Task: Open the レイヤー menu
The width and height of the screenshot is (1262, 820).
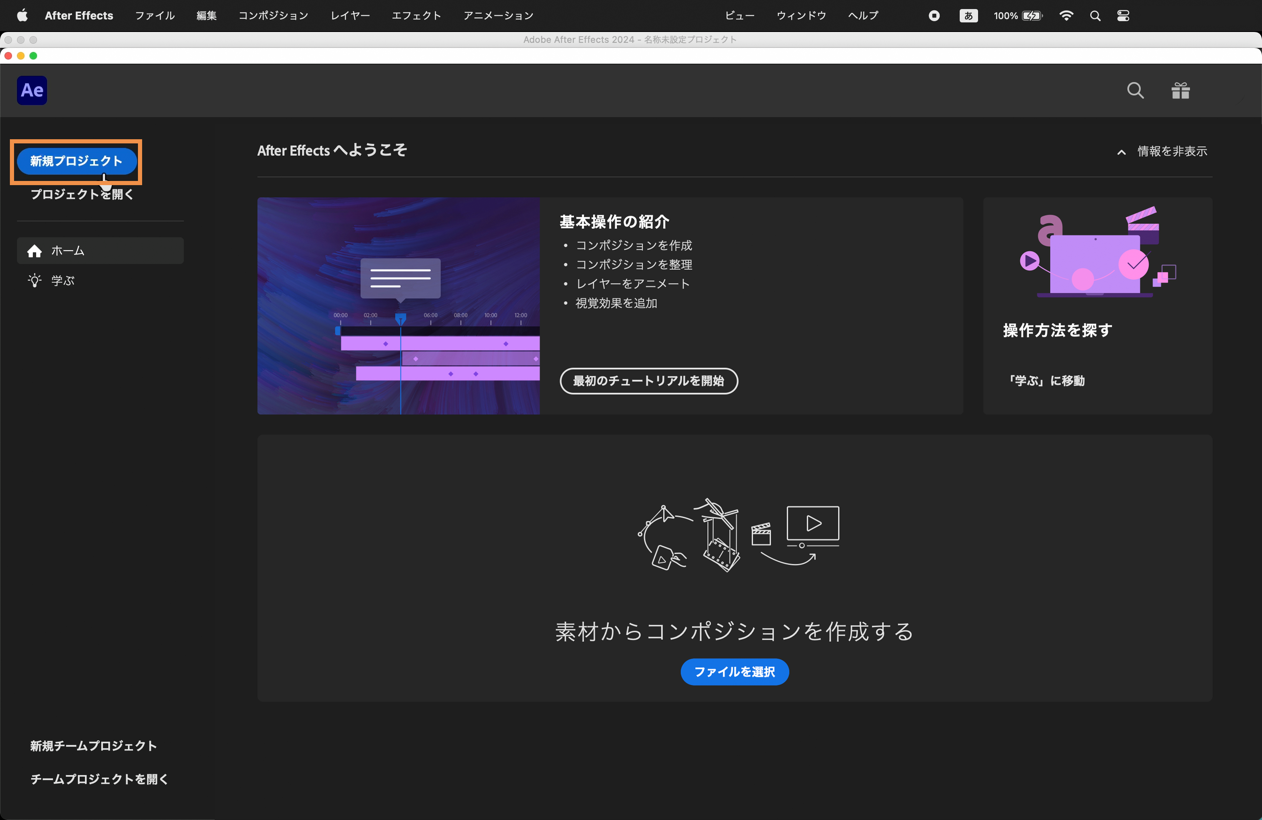Action: (350, 16)
